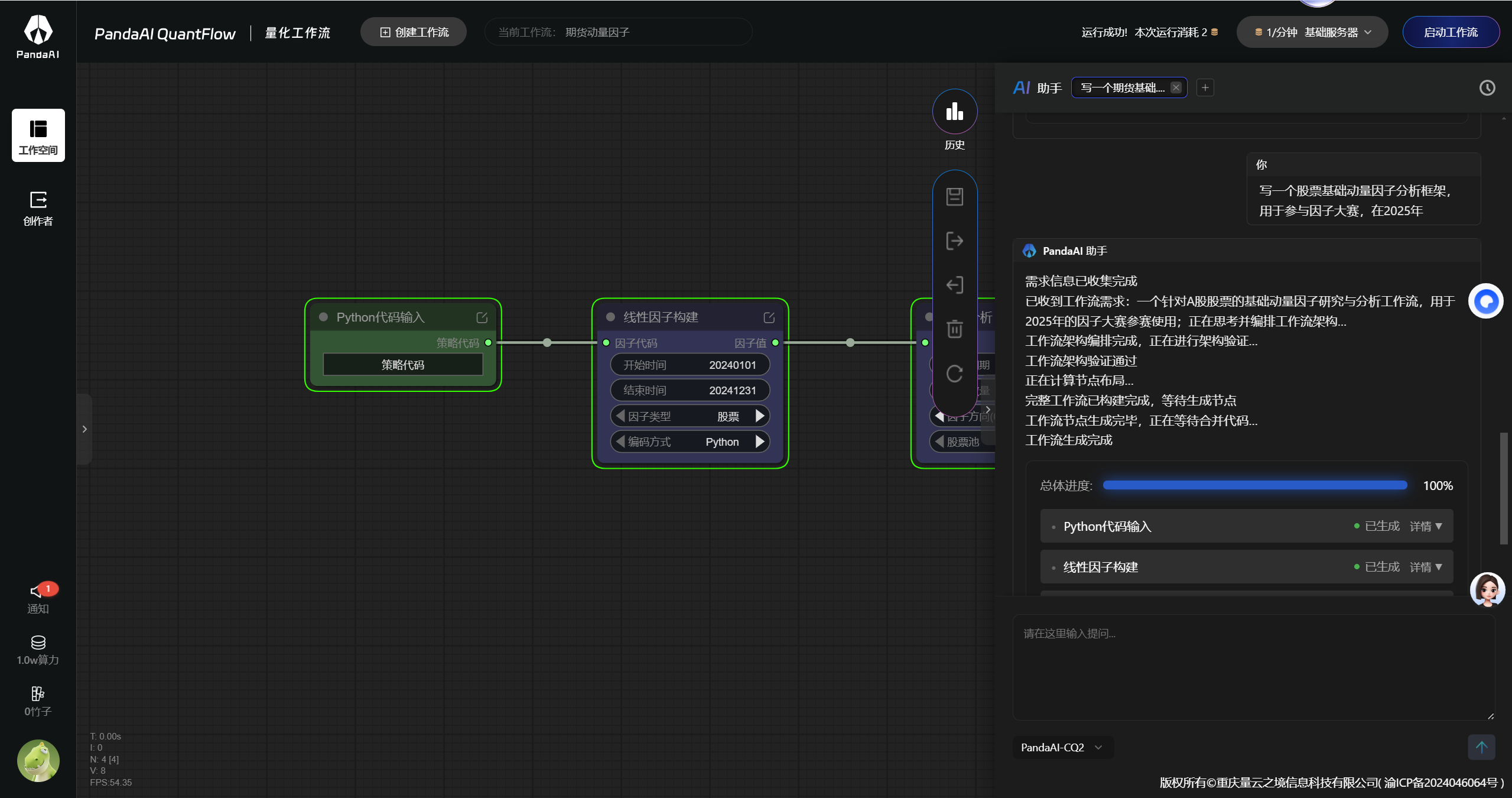
Task: Open the 通知 notifications megaphone
Action: tap(38, 598)
